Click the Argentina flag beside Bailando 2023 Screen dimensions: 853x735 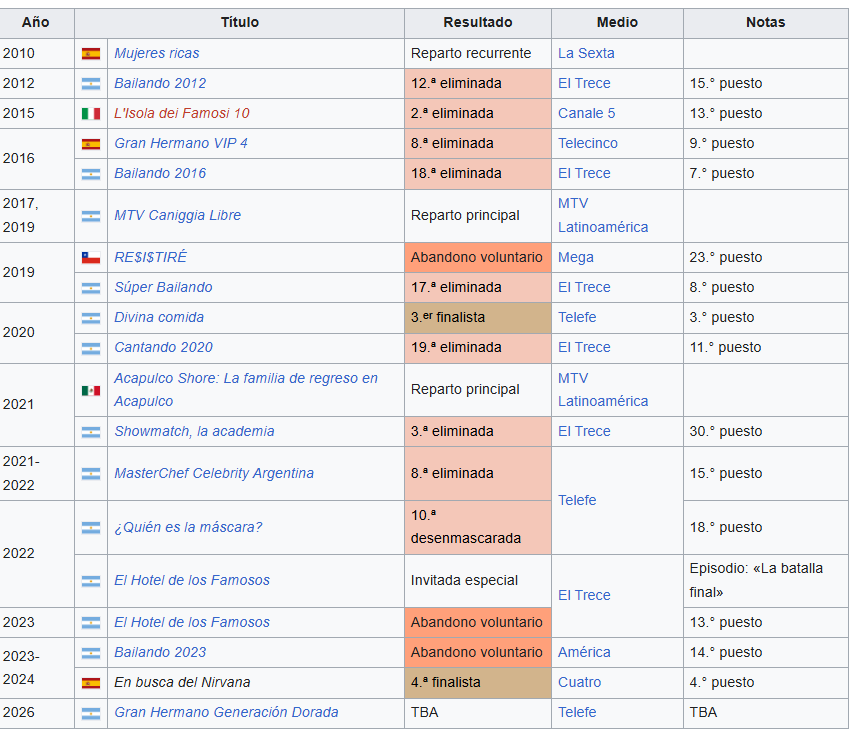91,653
